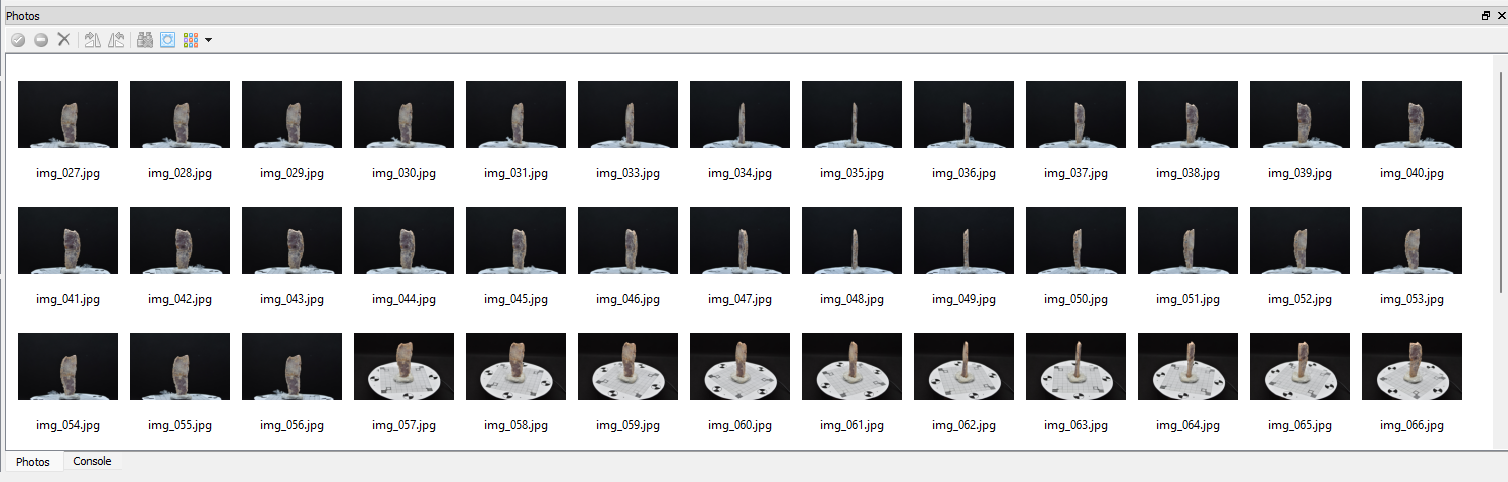Select the Photos tab at bottom
The width and height of the screenshot is (1508, 482).
click(x=33, y=462)
